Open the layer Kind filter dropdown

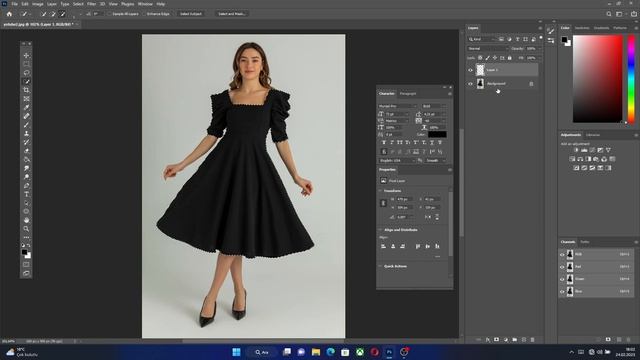click(481, 39)
